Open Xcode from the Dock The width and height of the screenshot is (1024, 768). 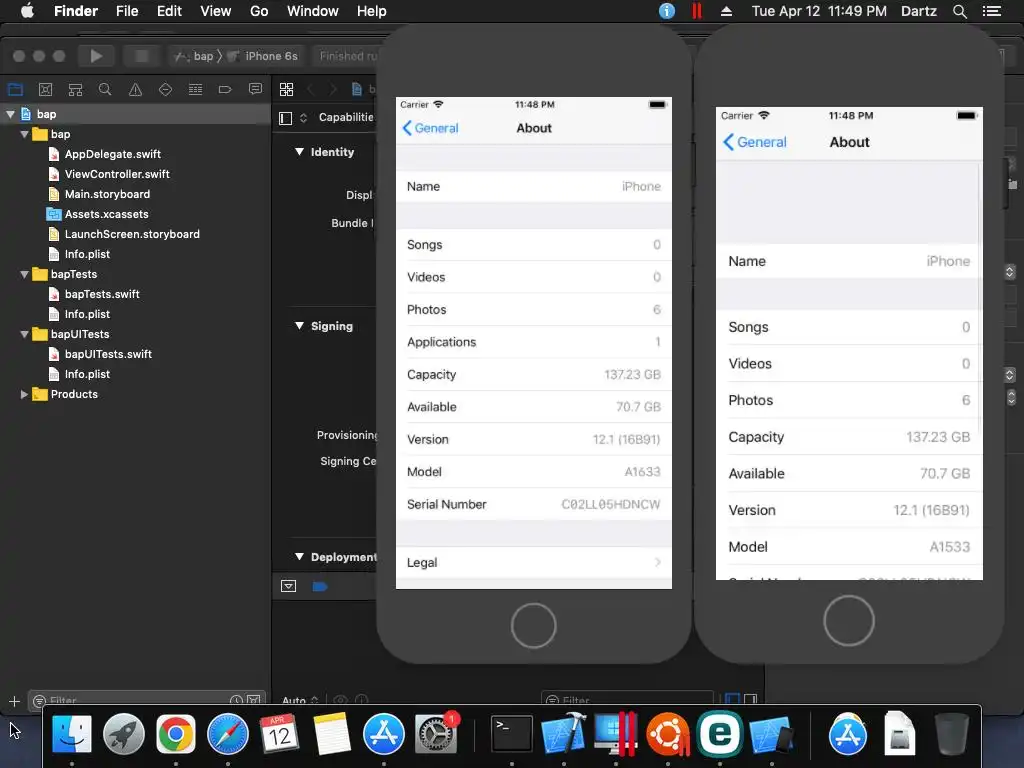coord(564,733)
